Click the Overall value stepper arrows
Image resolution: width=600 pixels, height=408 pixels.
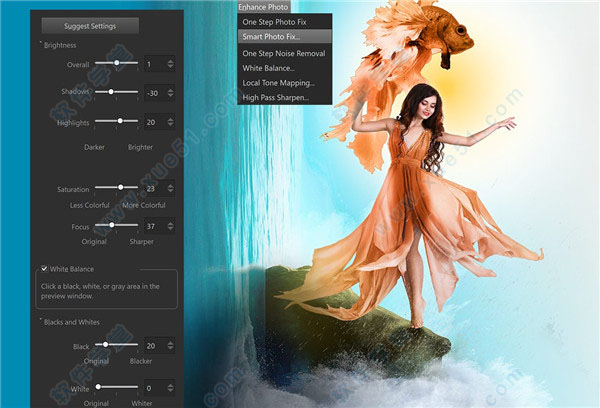170,64
